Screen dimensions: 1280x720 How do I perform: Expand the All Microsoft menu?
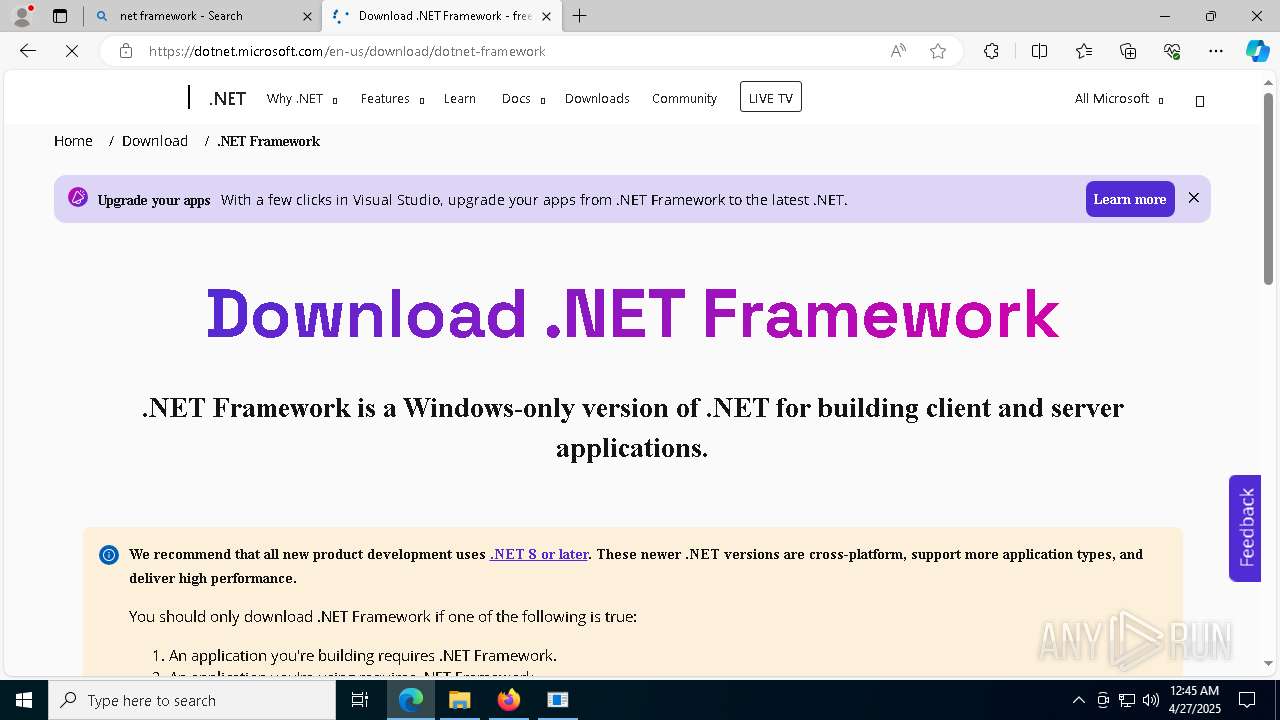tap(1118, 98)
